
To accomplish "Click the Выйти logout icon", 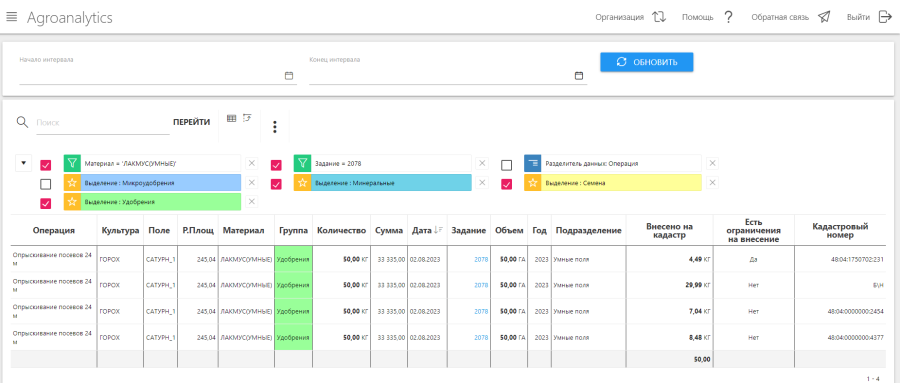I will coord(884,17).
